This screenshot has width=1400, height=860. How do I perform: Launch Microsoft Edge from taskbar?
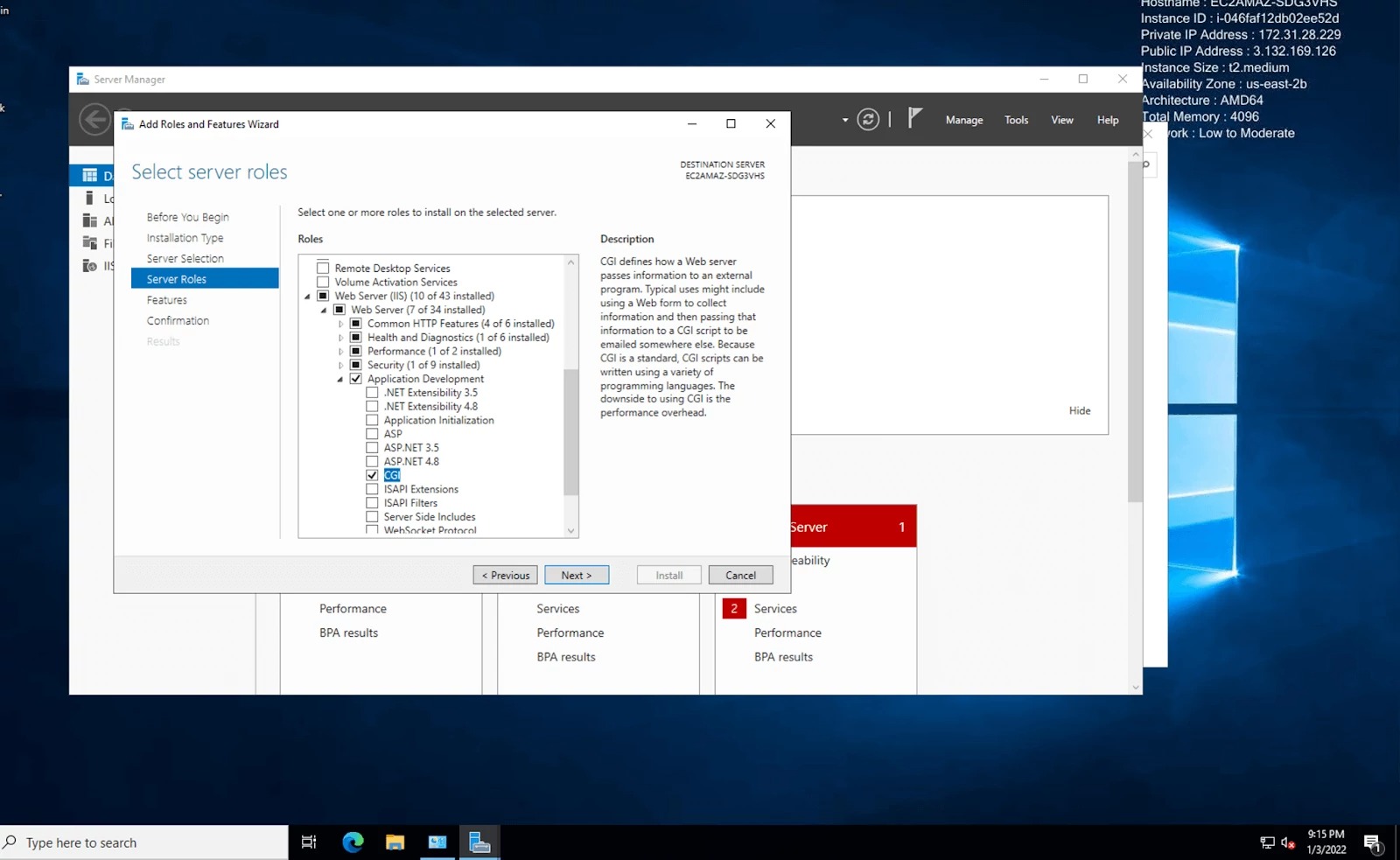353,843
